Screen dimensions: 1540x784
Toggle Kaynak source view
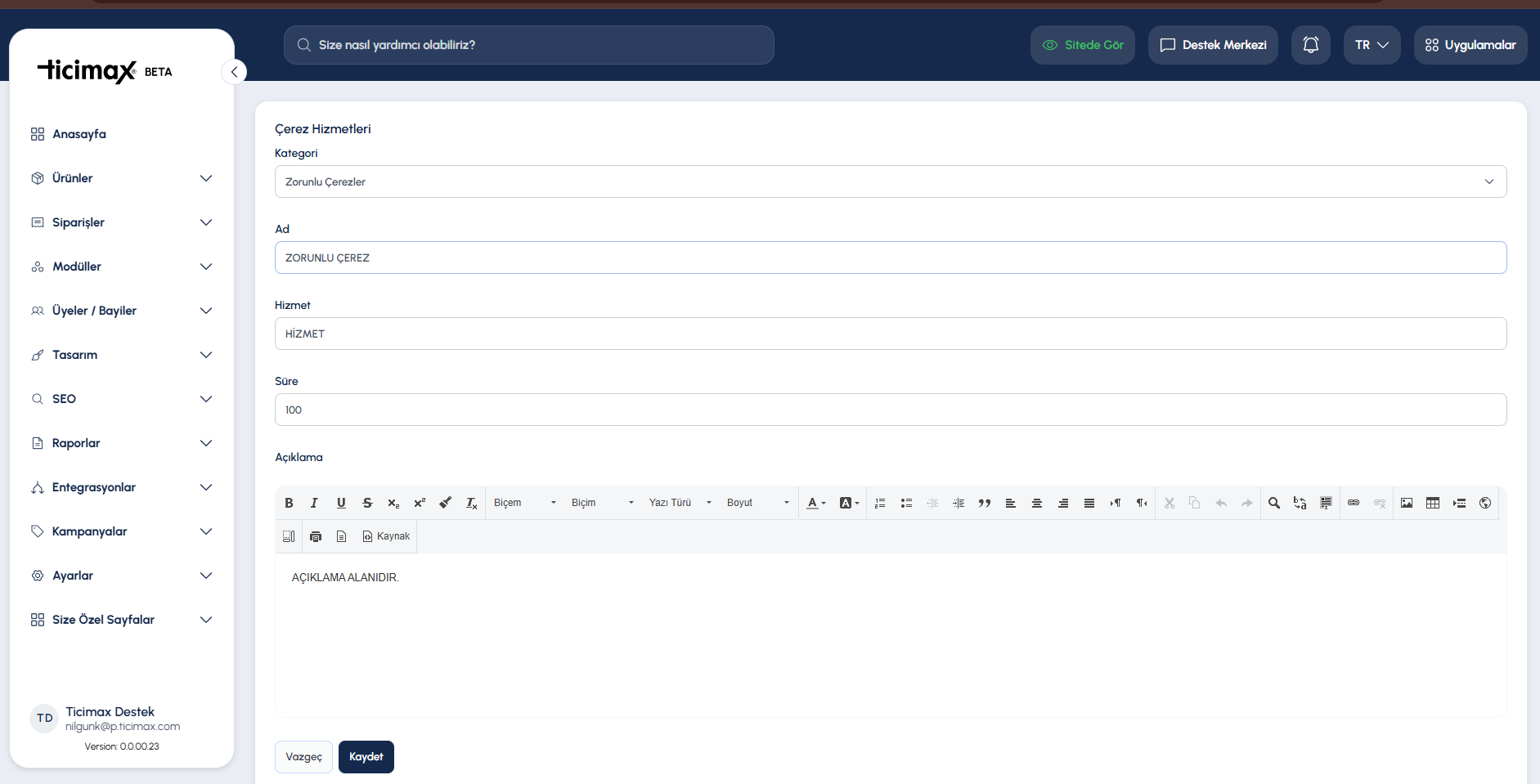coord(386,536)
